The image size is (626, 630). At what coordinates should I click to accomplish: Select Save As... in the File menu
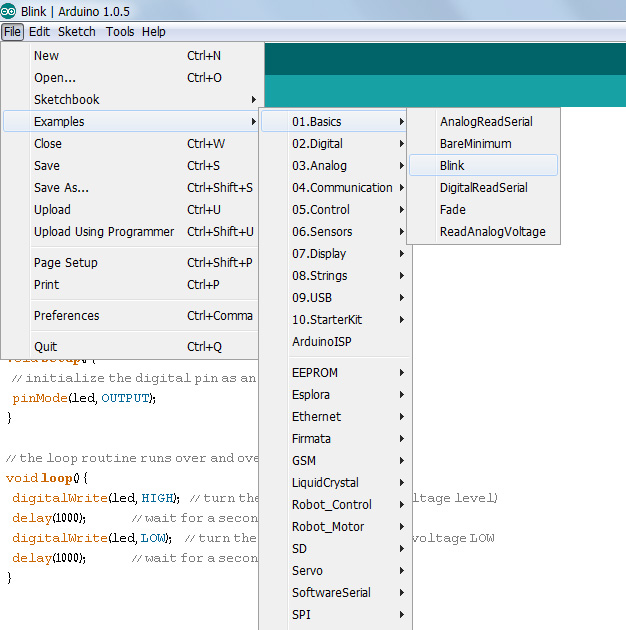[x=131, y=188]
